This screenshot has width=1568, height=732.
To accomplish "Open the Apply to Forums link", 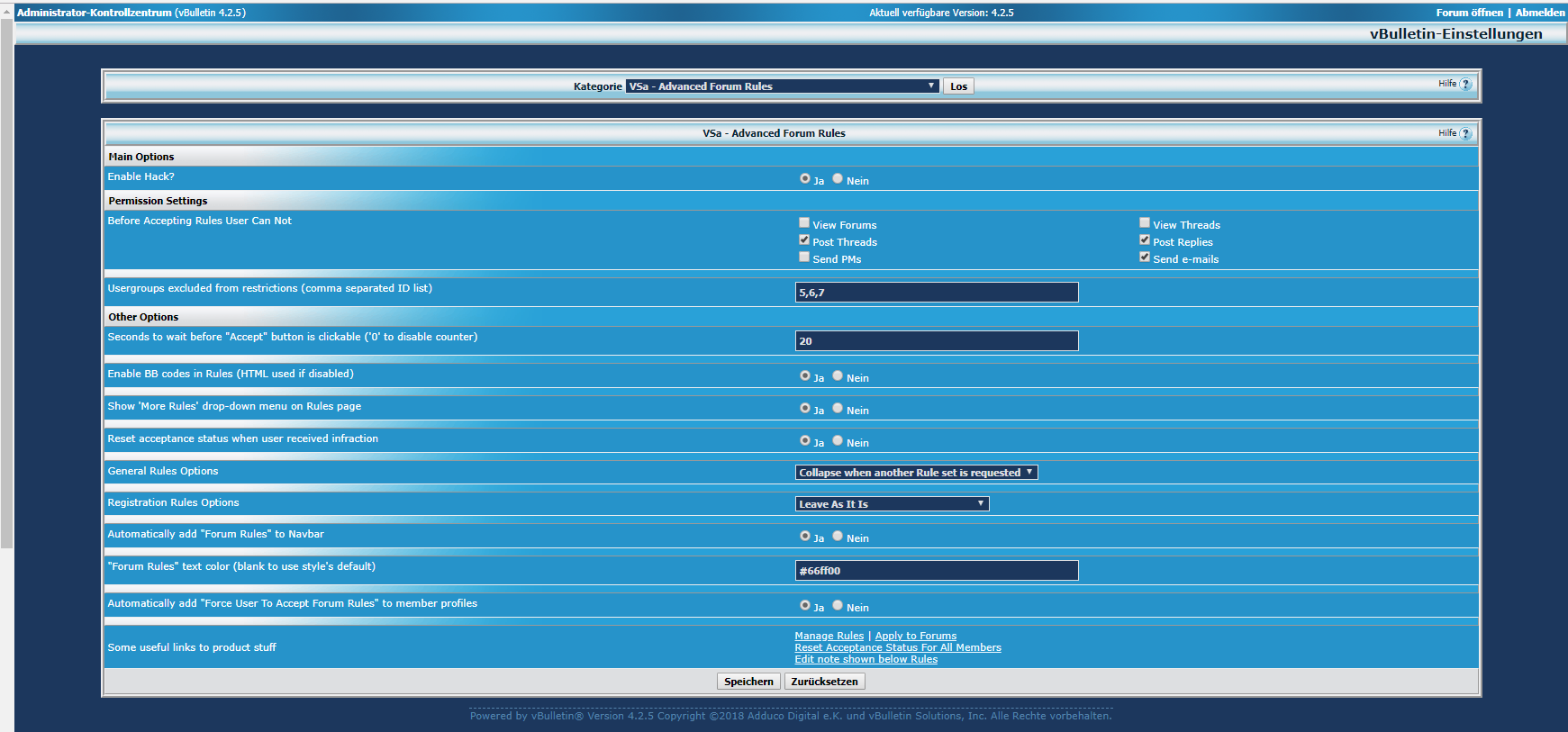I will click(x=916, y=636).
